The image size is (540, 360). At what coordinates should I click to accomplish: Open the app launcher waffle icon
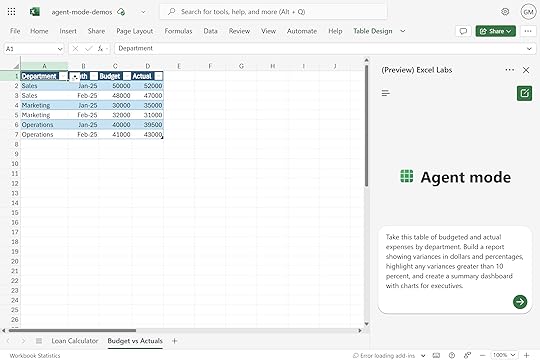click(x=11, y=12)
